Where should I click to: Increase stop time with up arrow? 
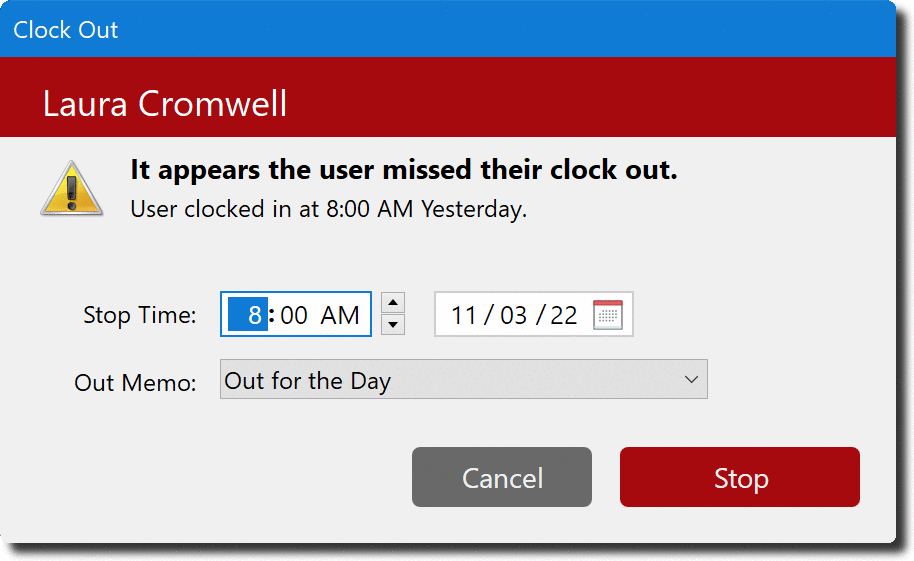(393, 303)
